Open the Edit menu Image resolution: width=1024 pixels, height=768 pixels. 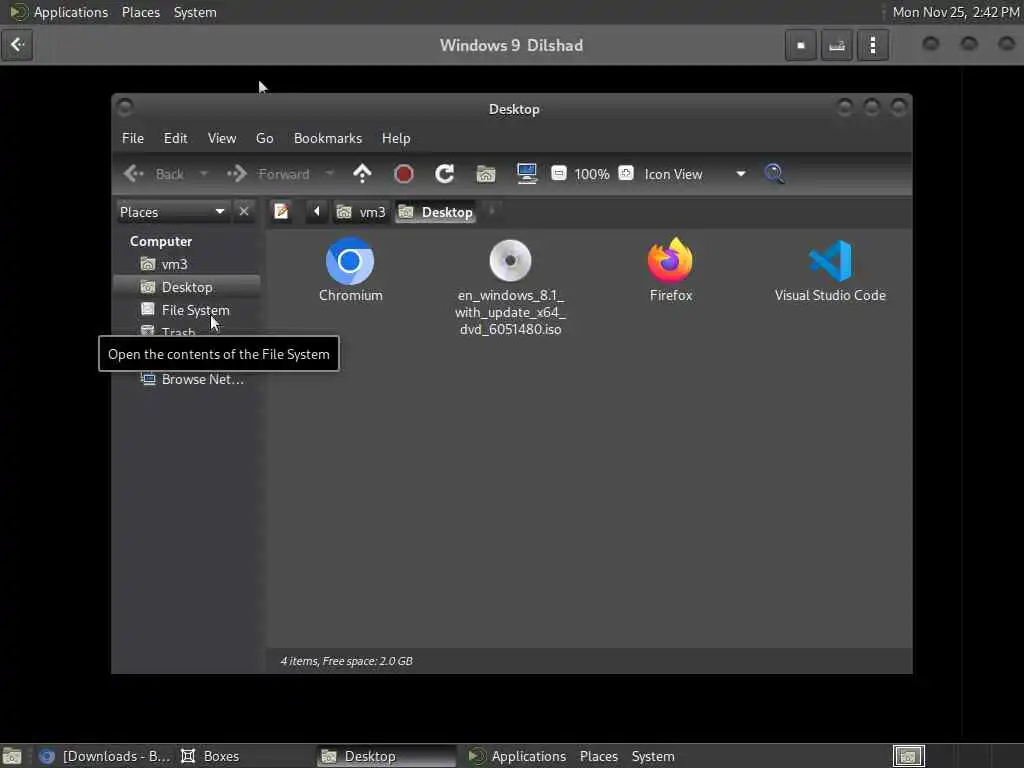(175, 138)
